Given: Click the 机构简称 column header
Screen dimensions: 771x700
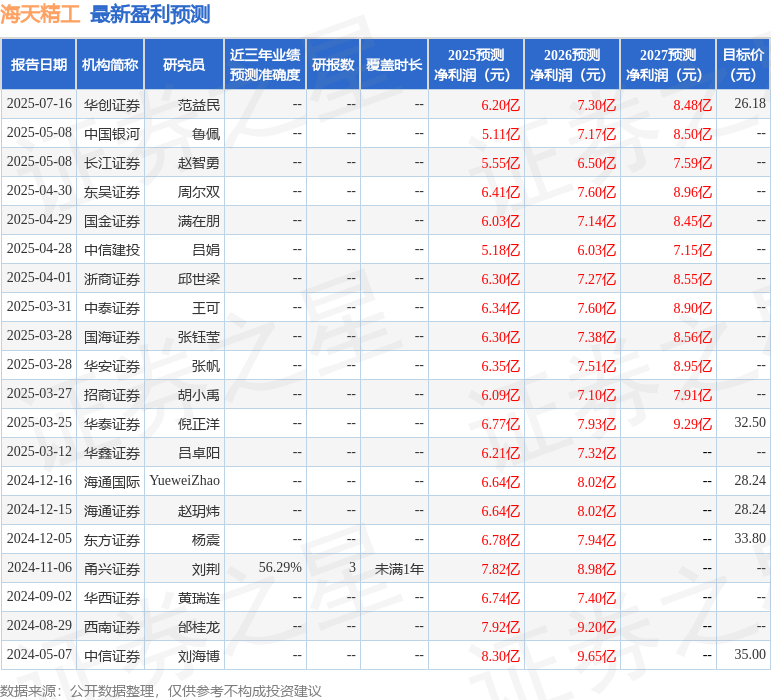Looking at the screenshot, I should pos(110,64).
